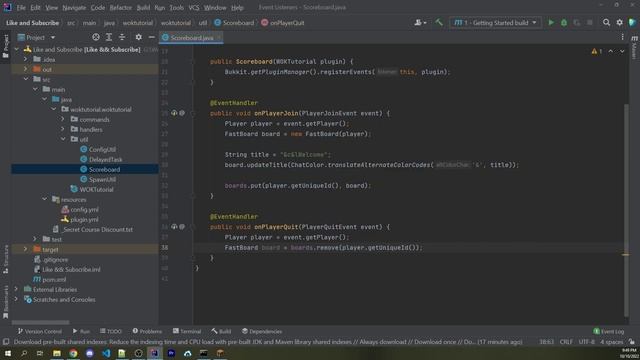The image size is (640, 360).
Task: Open IDE settings gear in top toolbar
Action: point(620,23)
